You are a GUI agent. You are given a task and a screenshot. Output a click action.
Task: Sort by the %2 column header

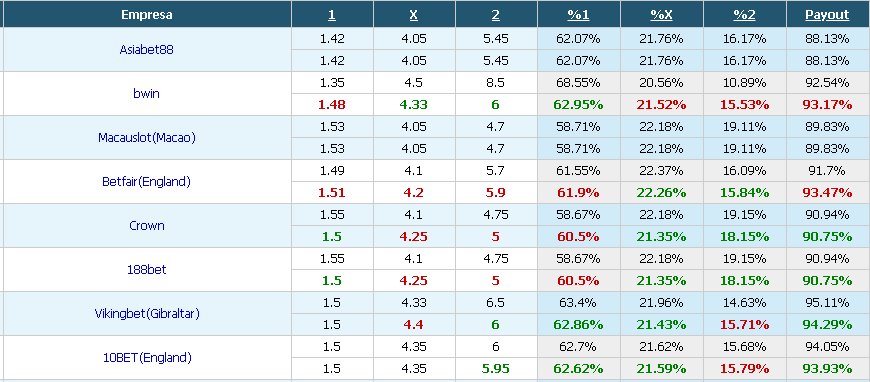744,15
